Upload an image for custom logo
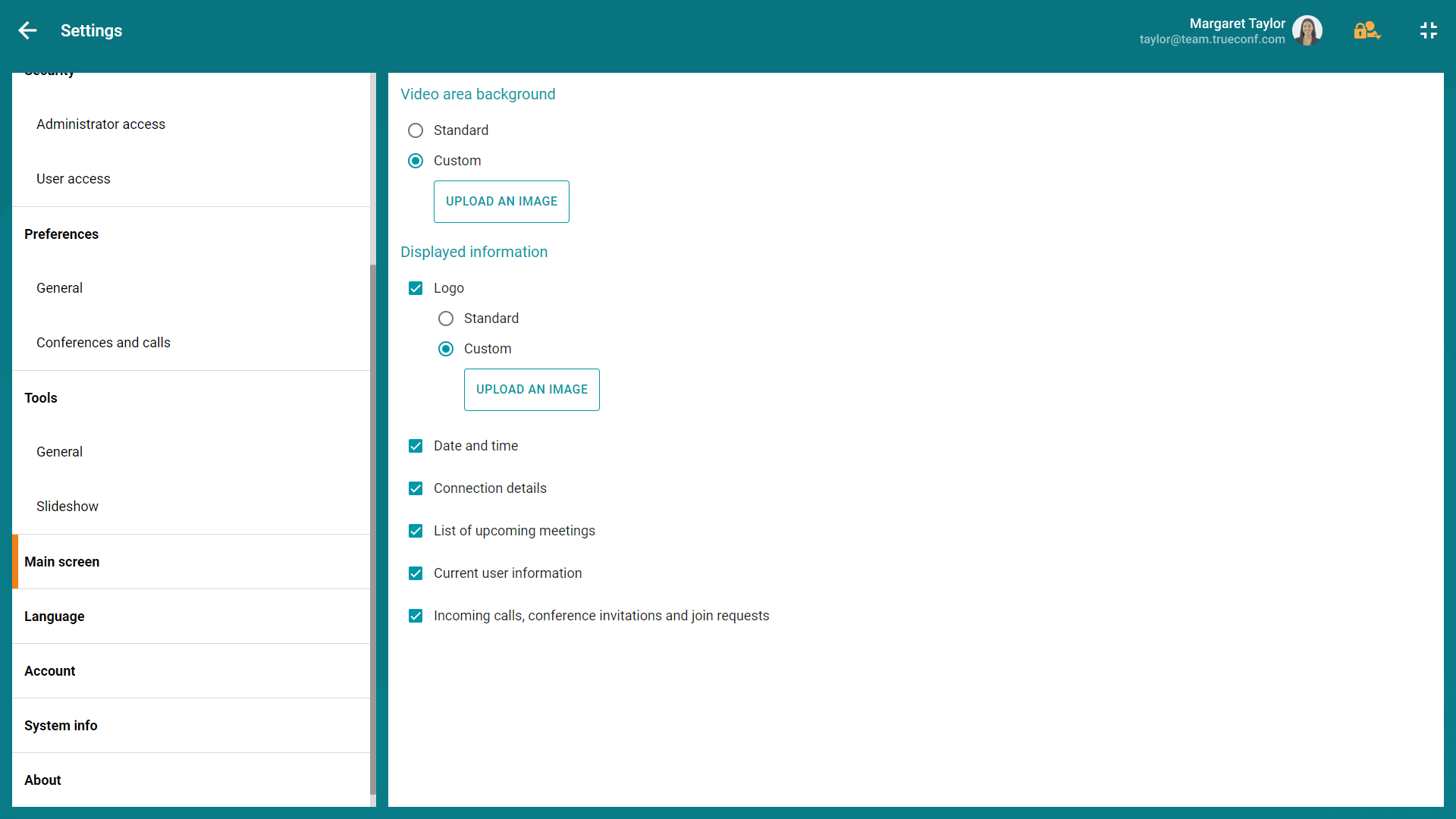Viewport: 1456px width, 819px height. pos(532,390)
